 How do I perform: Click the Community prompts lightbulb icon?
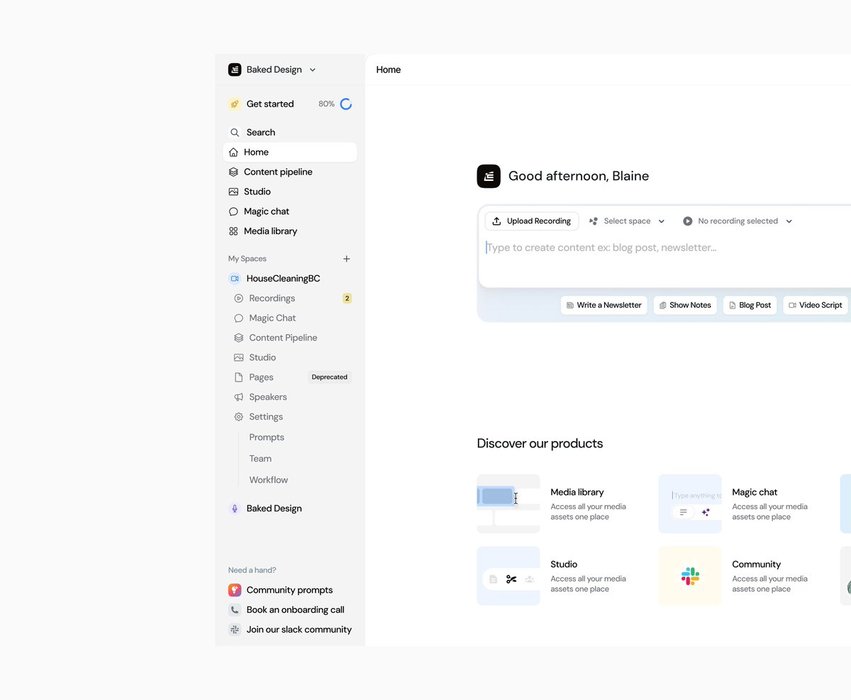tap(234, 590)
